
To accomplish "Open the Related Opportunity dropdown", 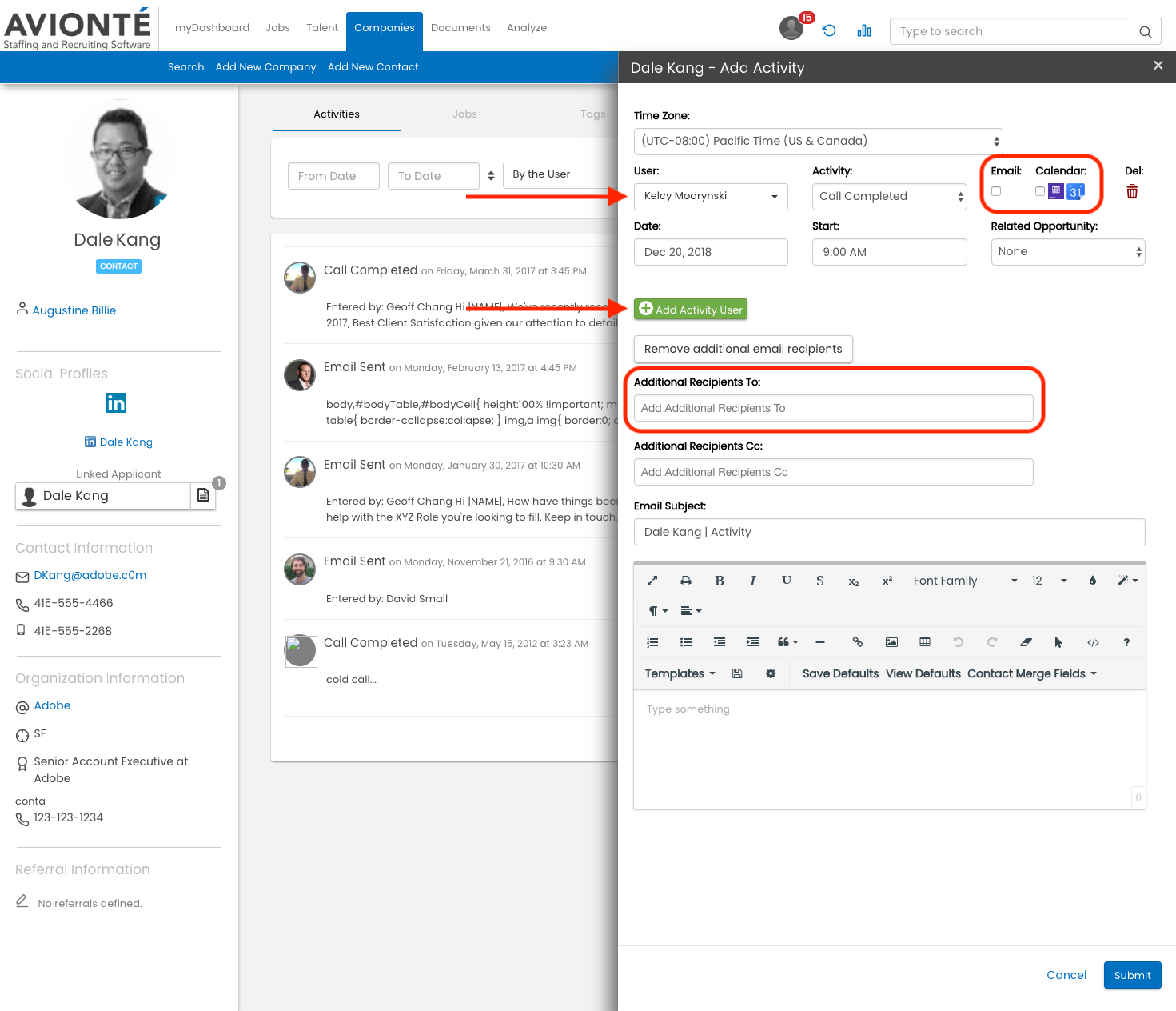I will tap(1067, 252).
